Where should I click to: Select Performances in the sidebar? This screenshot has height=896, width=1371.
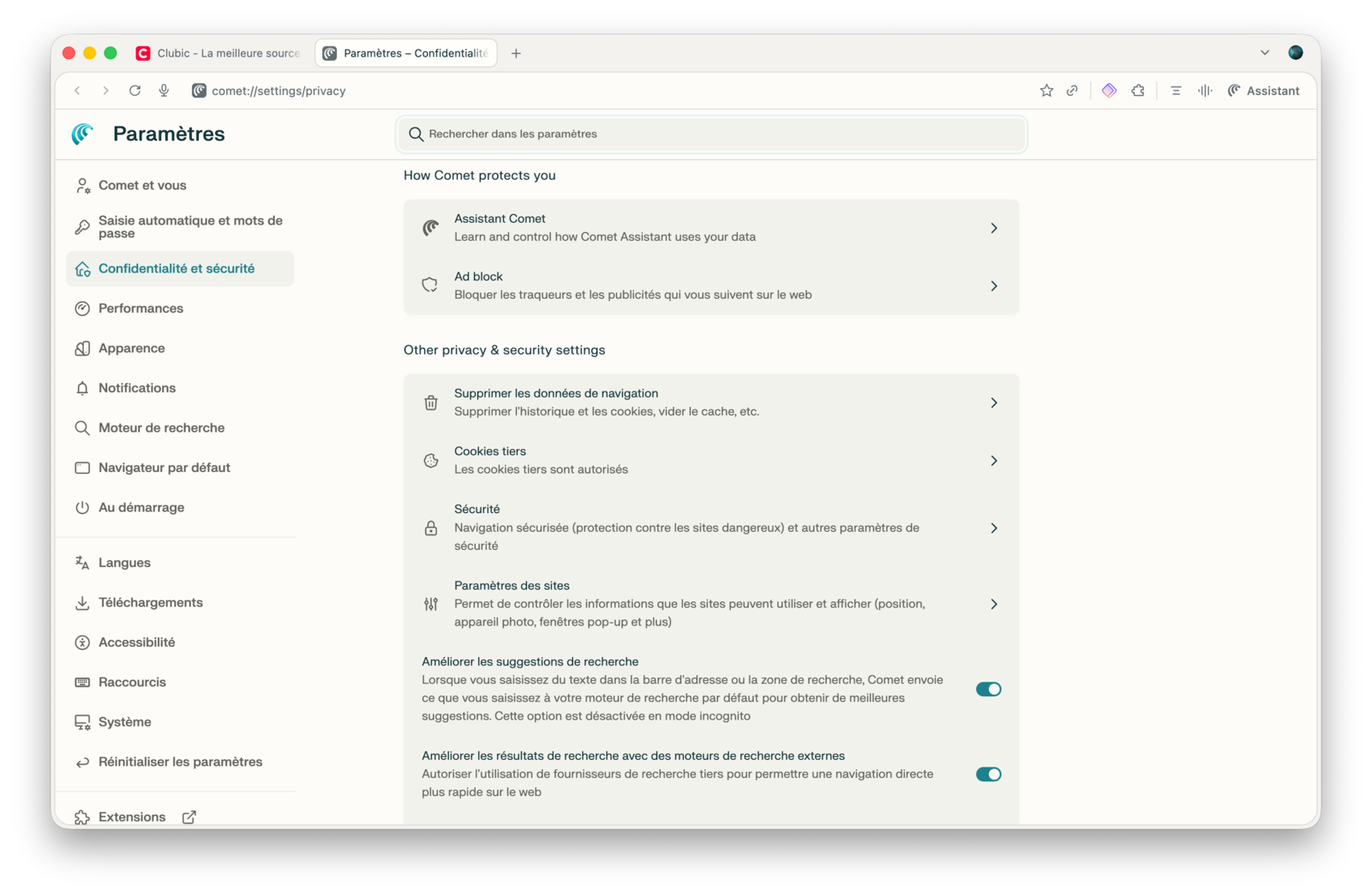point(141,308)
